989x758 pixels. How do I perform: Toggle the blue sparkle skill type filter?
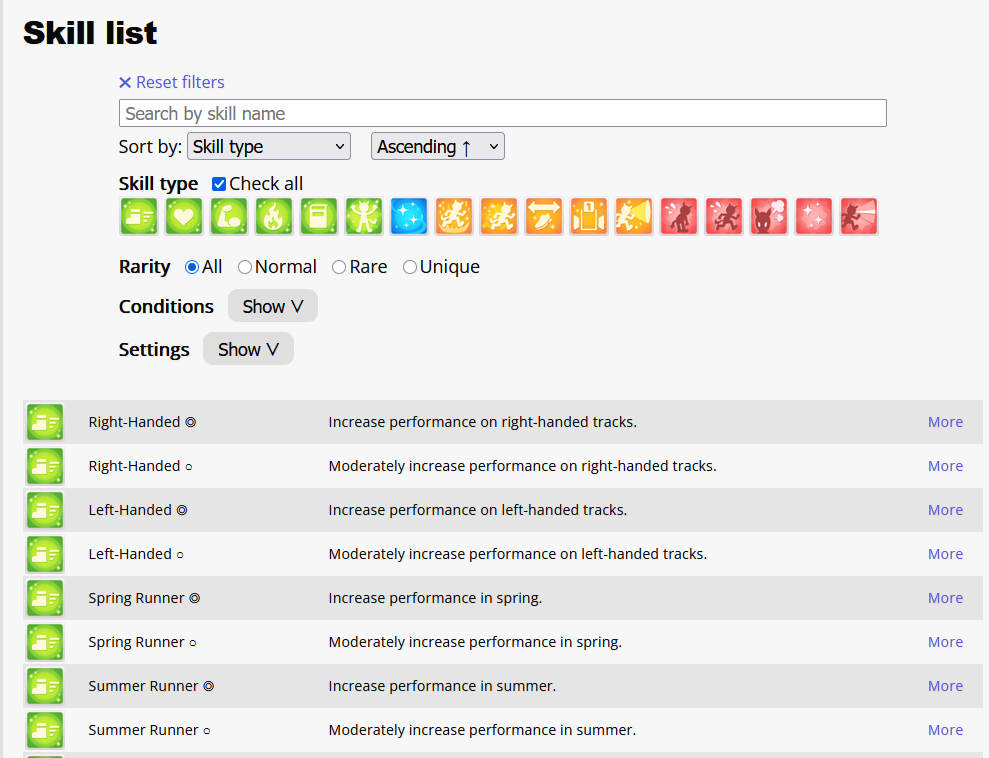[409, 216]
